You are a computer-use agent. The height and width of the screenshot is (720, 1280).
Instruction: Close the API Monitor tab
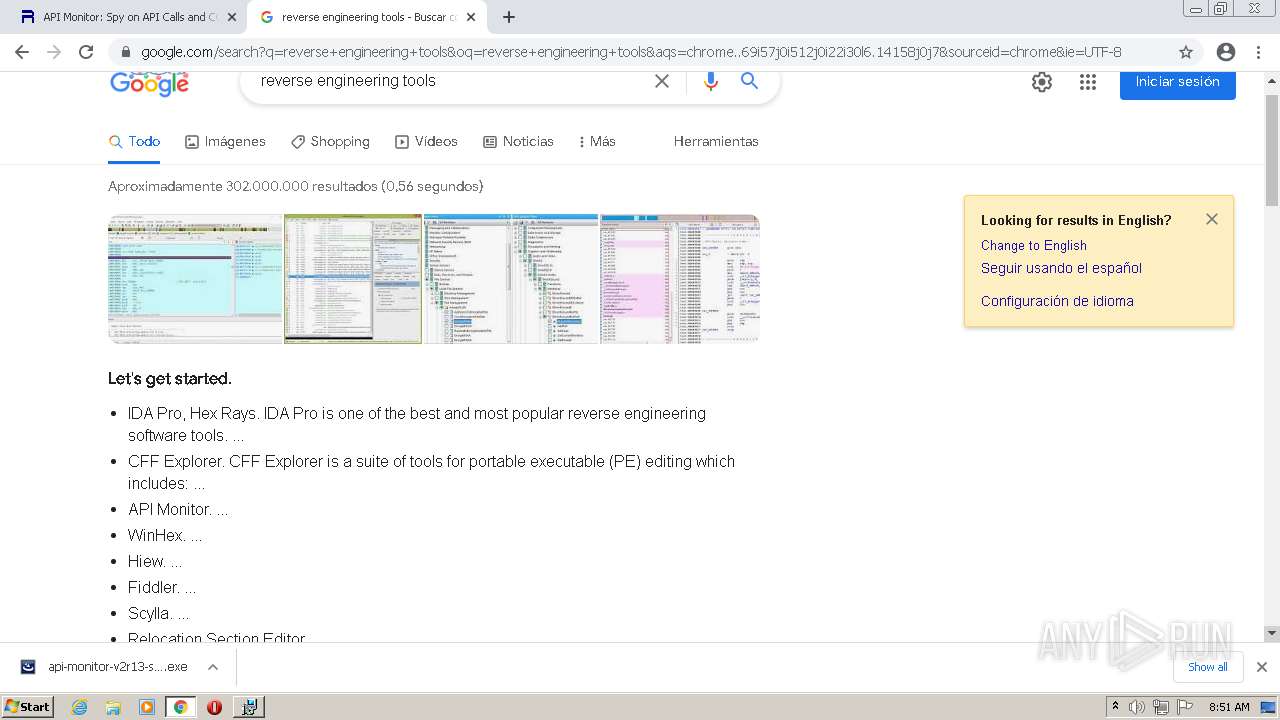[232, 17]
